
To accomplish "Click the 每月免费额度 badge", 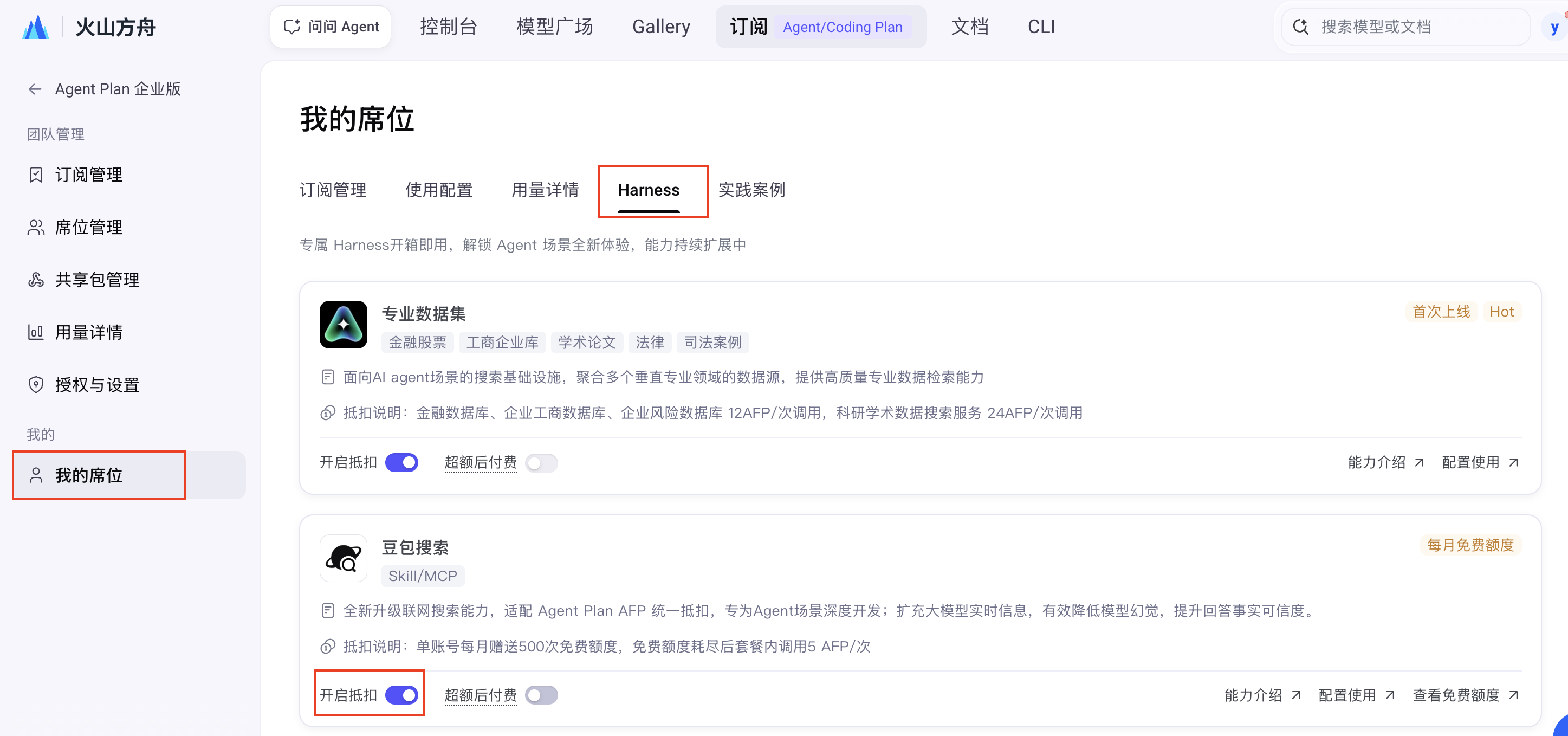I will click(x=1470, y=545).
